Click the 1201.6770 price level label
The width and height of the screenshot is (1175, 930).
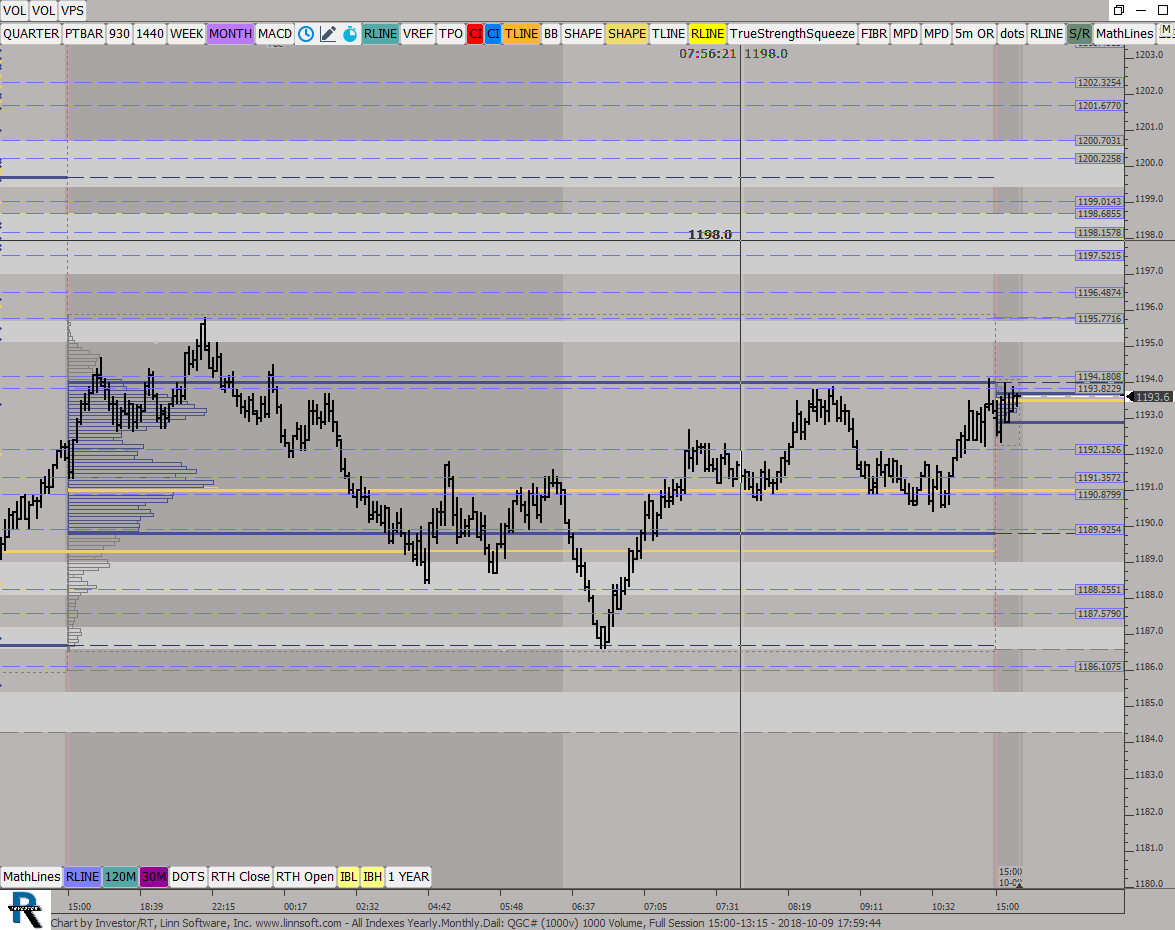point(1099,106)
